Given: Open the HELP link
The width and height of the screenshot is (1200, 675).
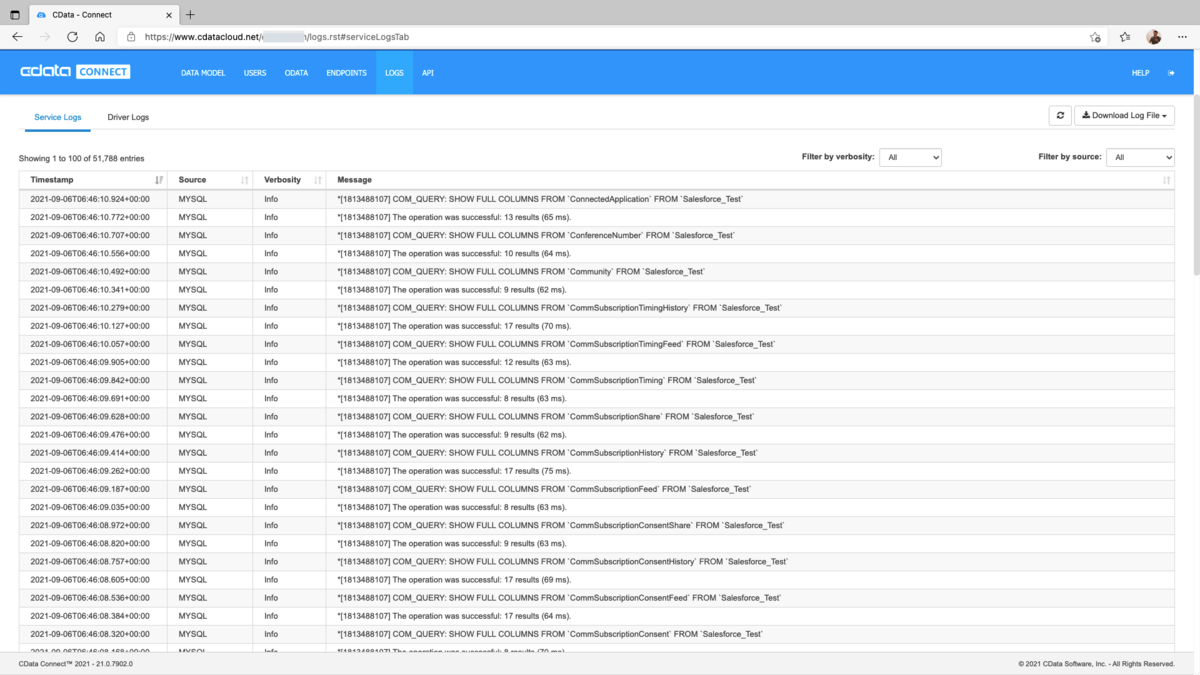Looking at the screenshot, I should click(x=1140, y=73).
